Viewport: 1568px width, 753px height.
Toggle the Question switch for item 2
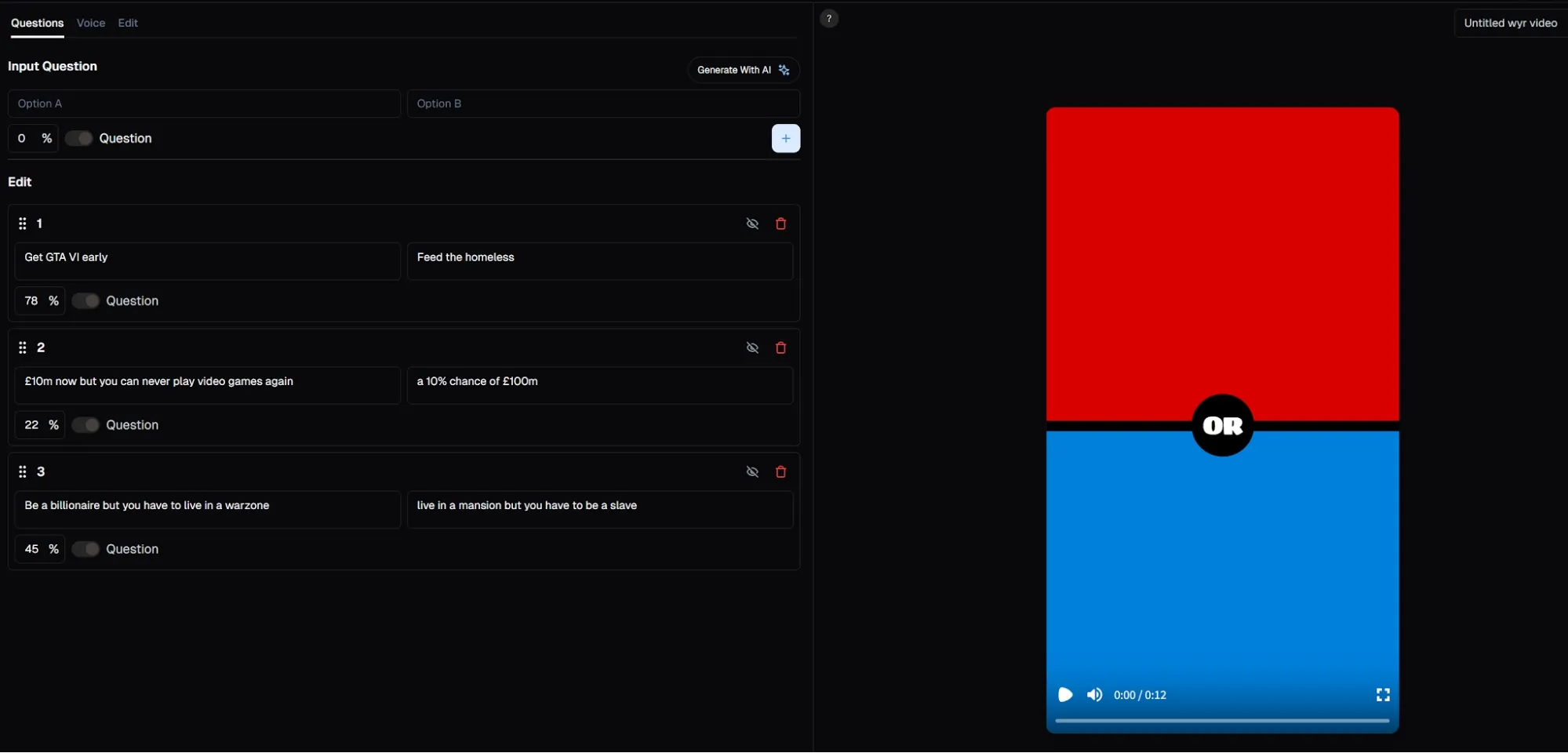tap(85, 424)
